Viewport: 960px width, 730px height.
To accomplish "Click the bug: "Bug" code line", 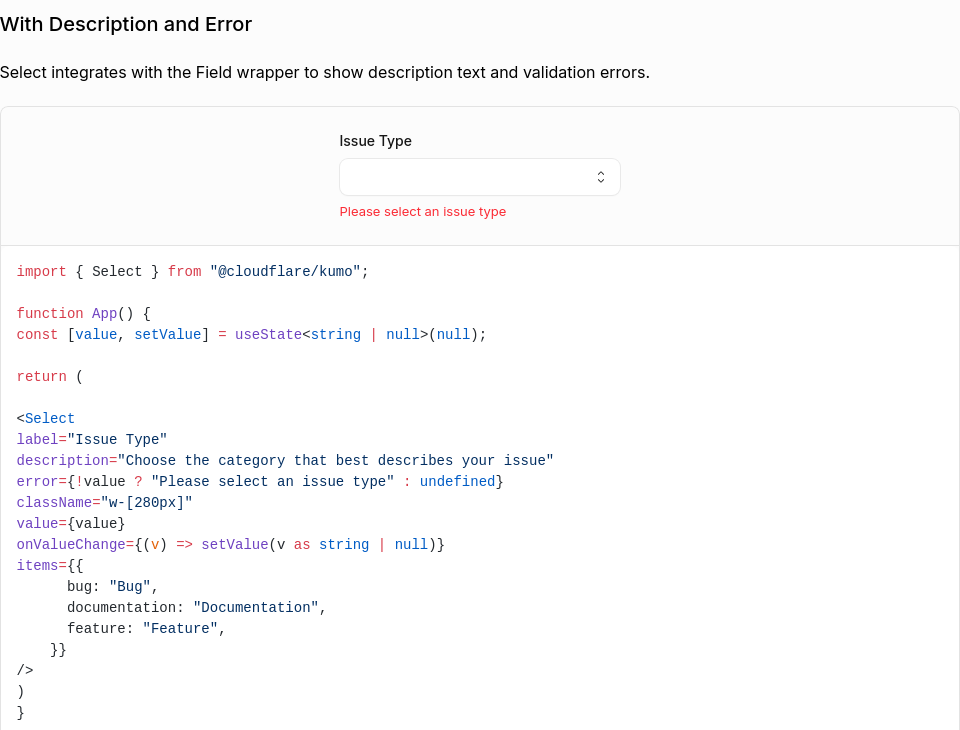I will (x=113, y=587).
